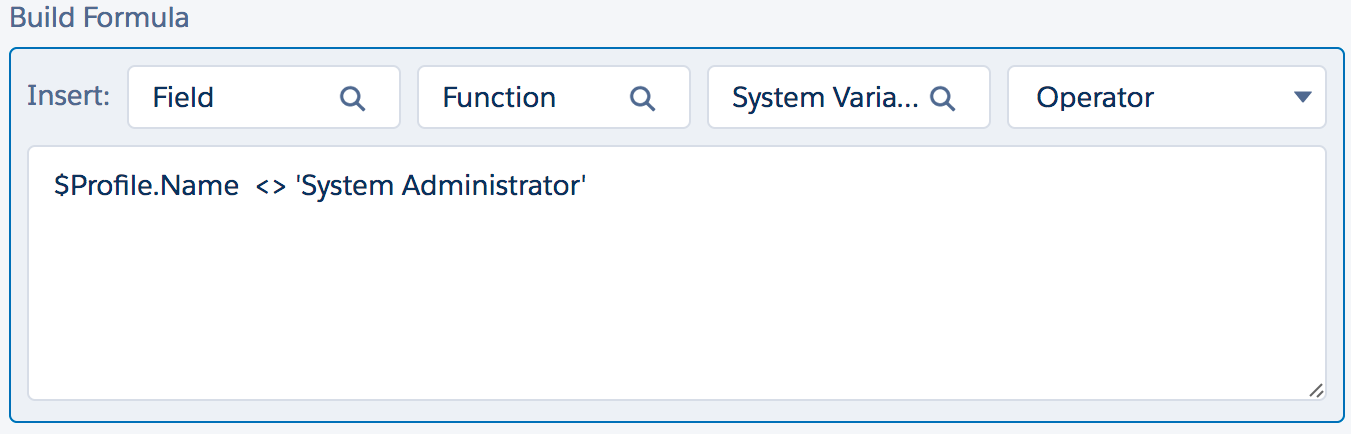The width and height of the screenshot is (1351, 434).
Task: Open the Operator picklist
Action: point(1167,97)
